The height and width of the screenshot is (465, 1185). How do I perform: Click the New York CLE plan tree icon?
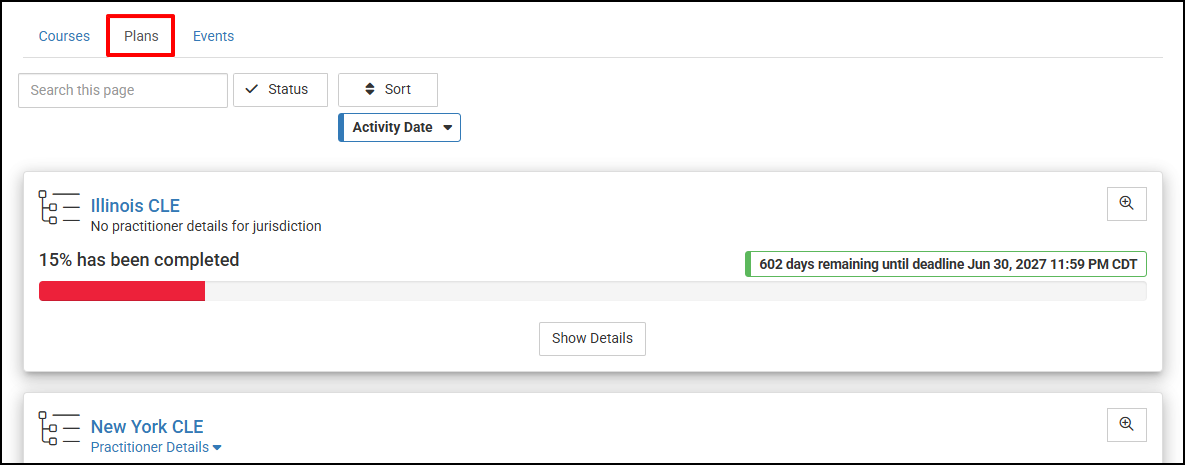coord(58,428)
